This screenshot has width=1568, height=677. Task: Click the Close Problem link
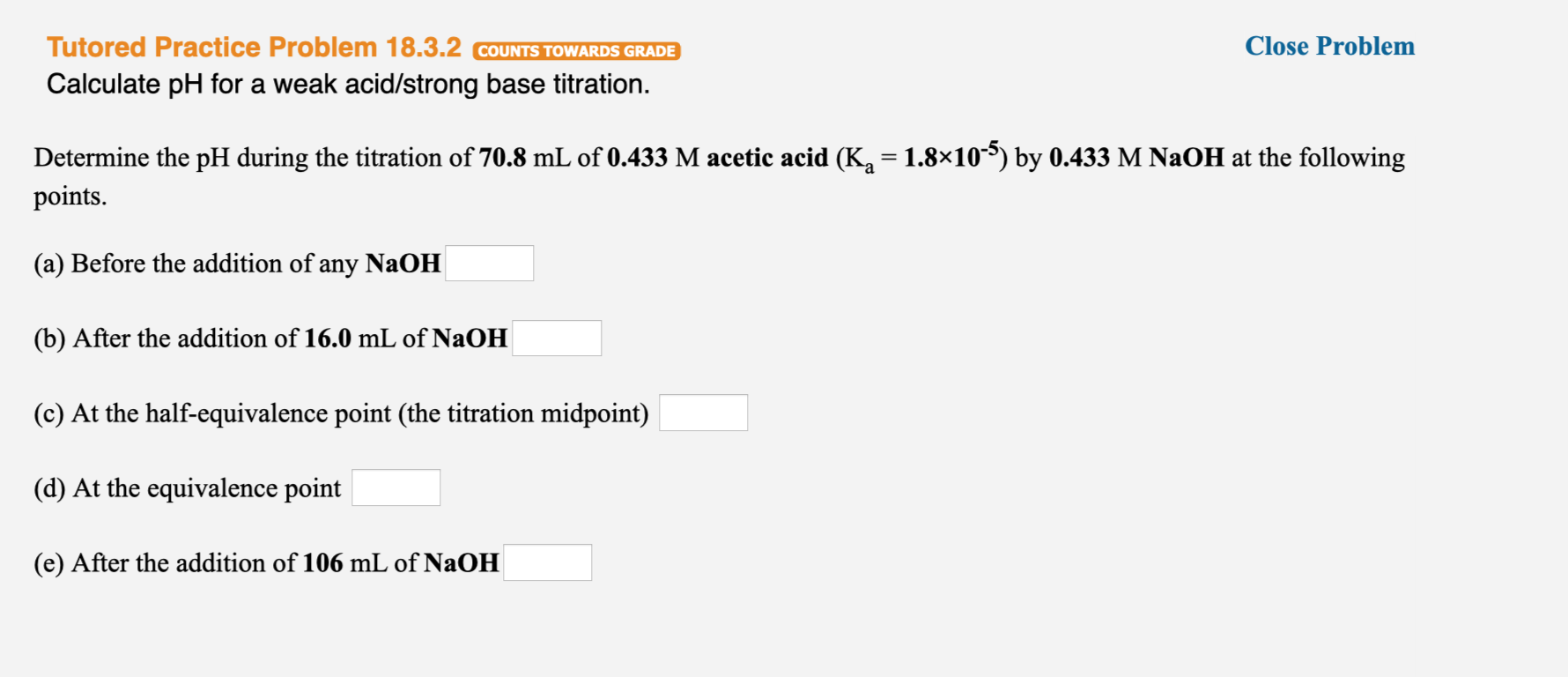tap(1328, 47)
